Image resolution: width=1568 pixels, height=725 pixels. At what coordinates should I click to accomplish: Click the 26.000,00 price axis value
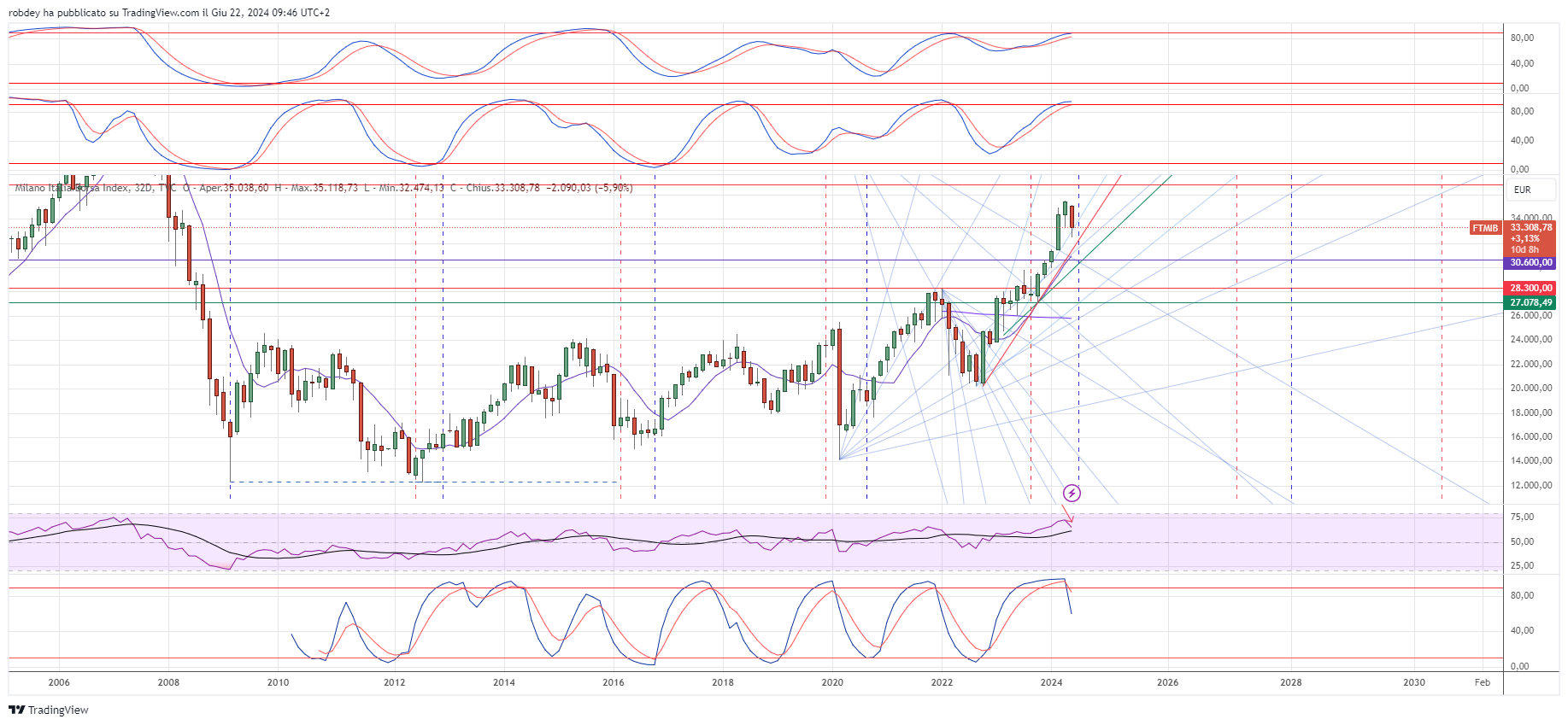pos(1531,315)
